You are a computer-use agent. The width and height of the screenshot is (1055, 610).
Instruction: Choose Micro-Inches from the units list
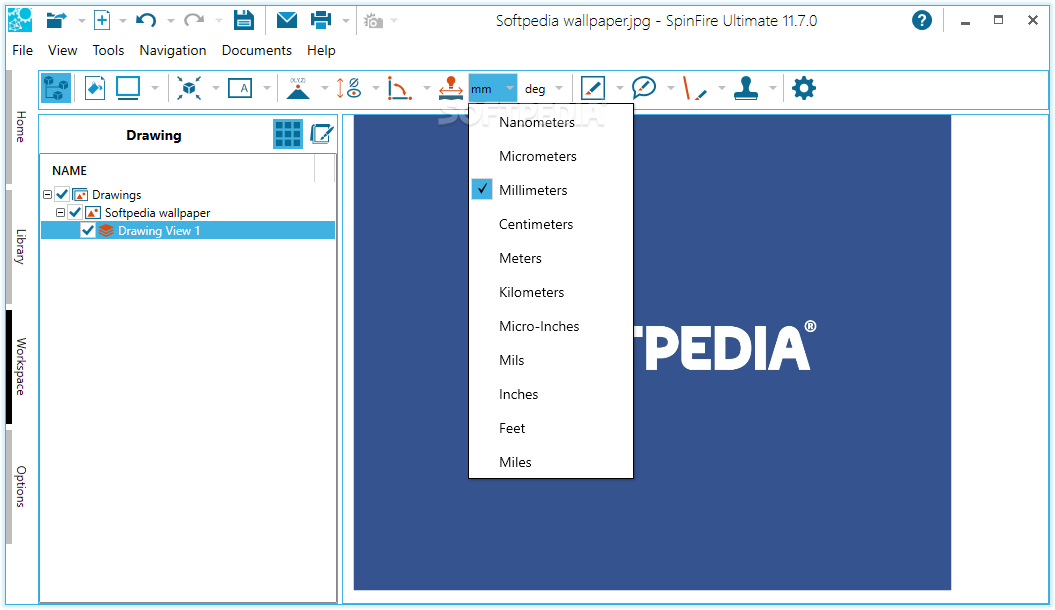pos(551,326)
